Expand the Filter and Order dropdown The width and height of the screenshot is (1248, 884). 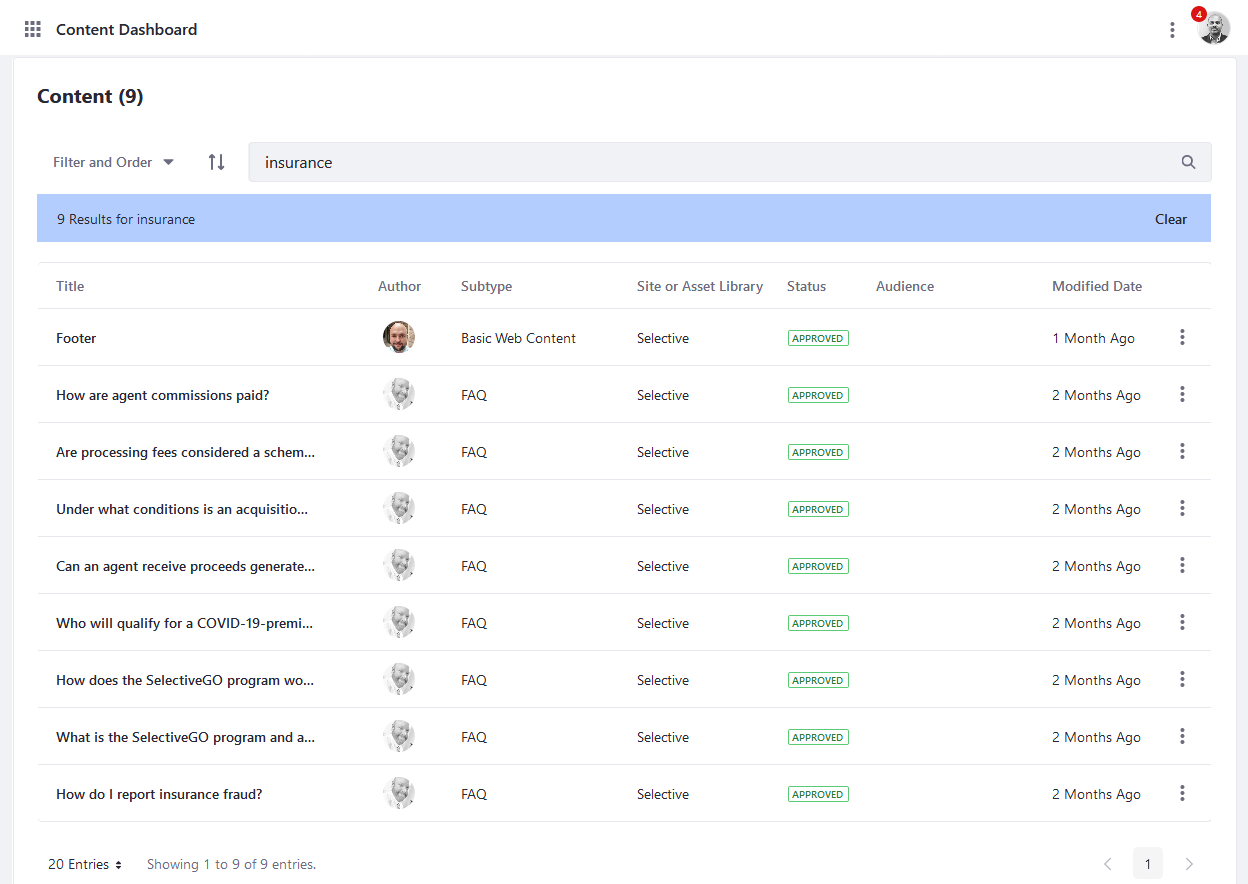[x=113, y=162]
